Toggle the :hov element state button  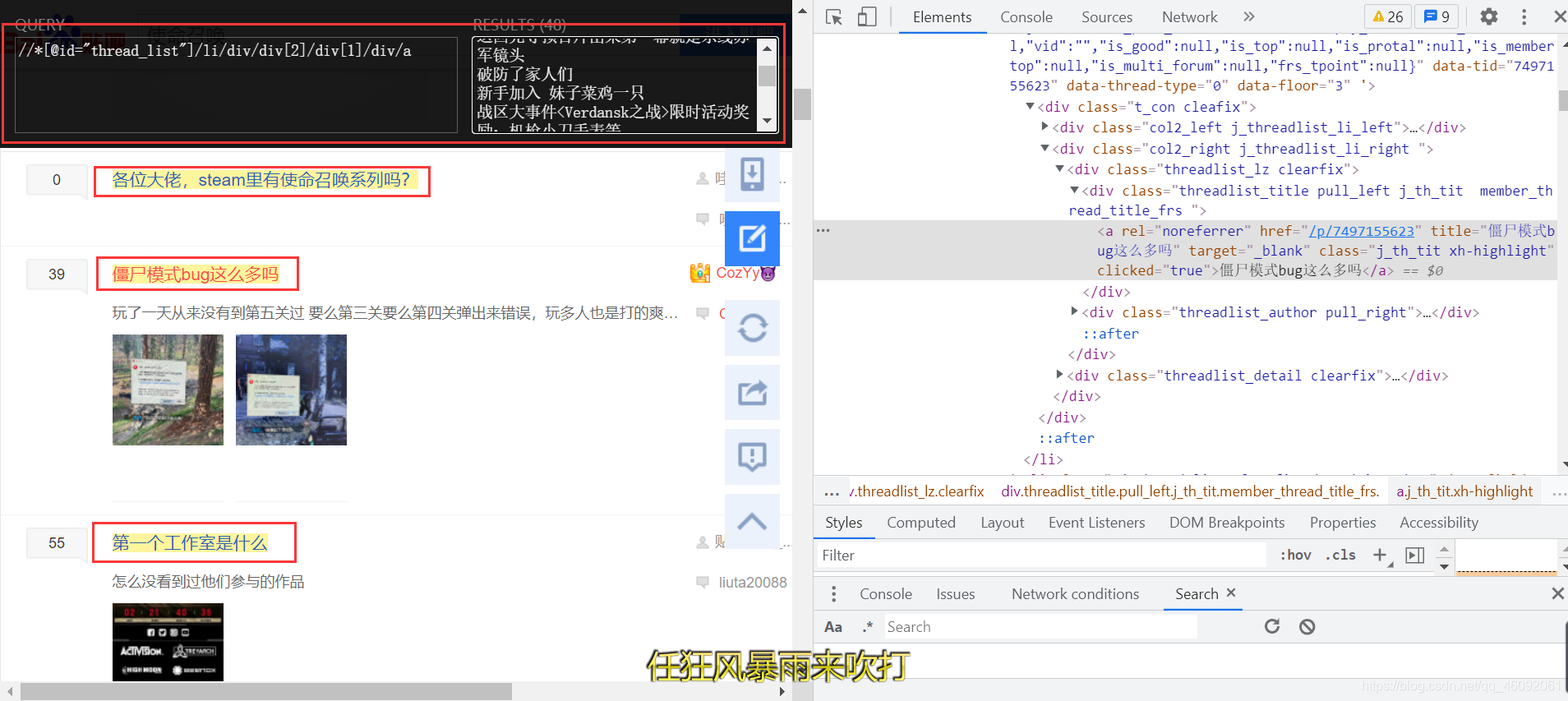pos(1295,556)
